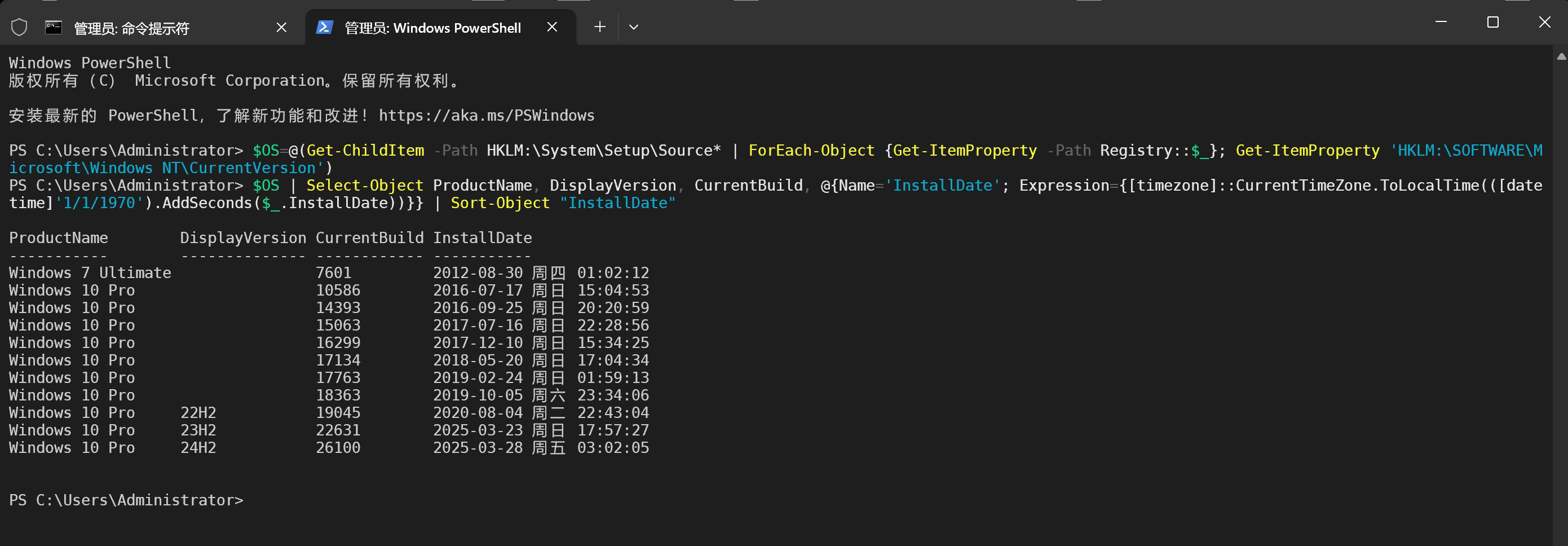Minimize the terminal window
Screen dimensions: 1568x546
coord(1441,22)
